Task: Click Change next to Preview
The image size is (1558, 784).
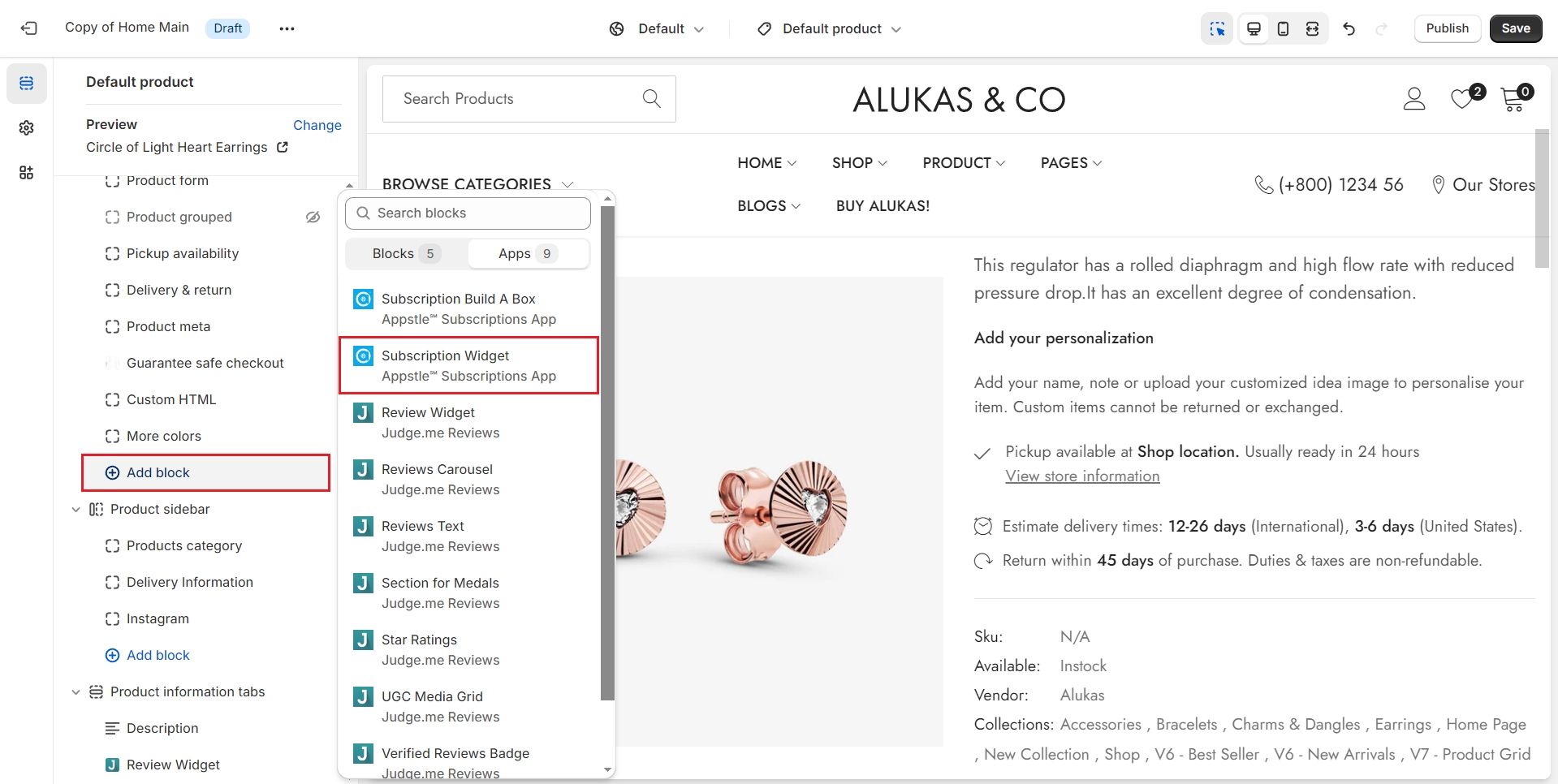Action: 317,125
